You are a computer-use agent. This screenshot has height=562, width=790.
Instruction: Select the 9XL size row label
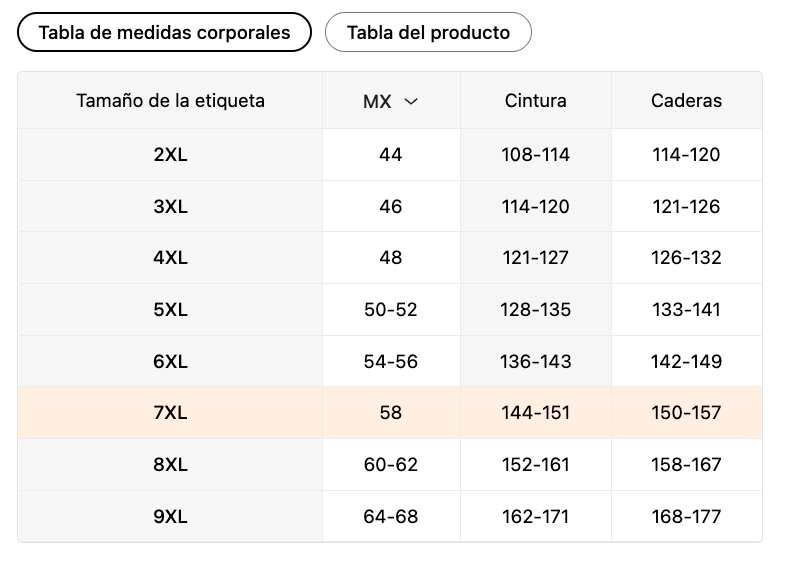pos(170,517)
